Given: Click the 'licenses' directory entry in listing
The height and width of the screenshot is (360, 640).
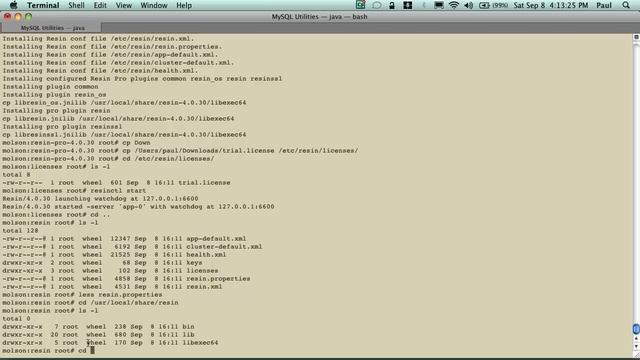Looking at the screenshot, I should point(202,271).
